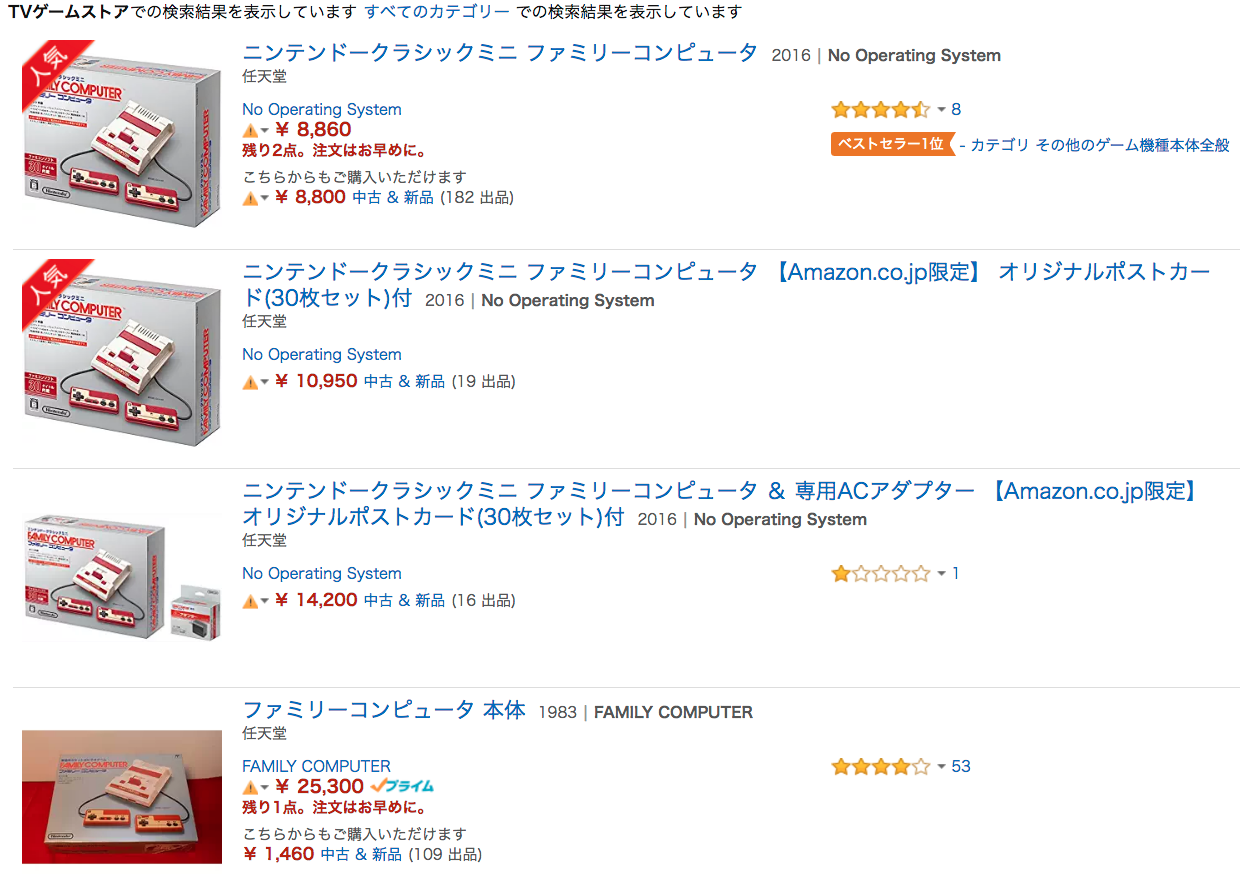Click warning icon beside ¥ 25,300 price
Screen dimensions: 1243x874
tap(250, 788)
